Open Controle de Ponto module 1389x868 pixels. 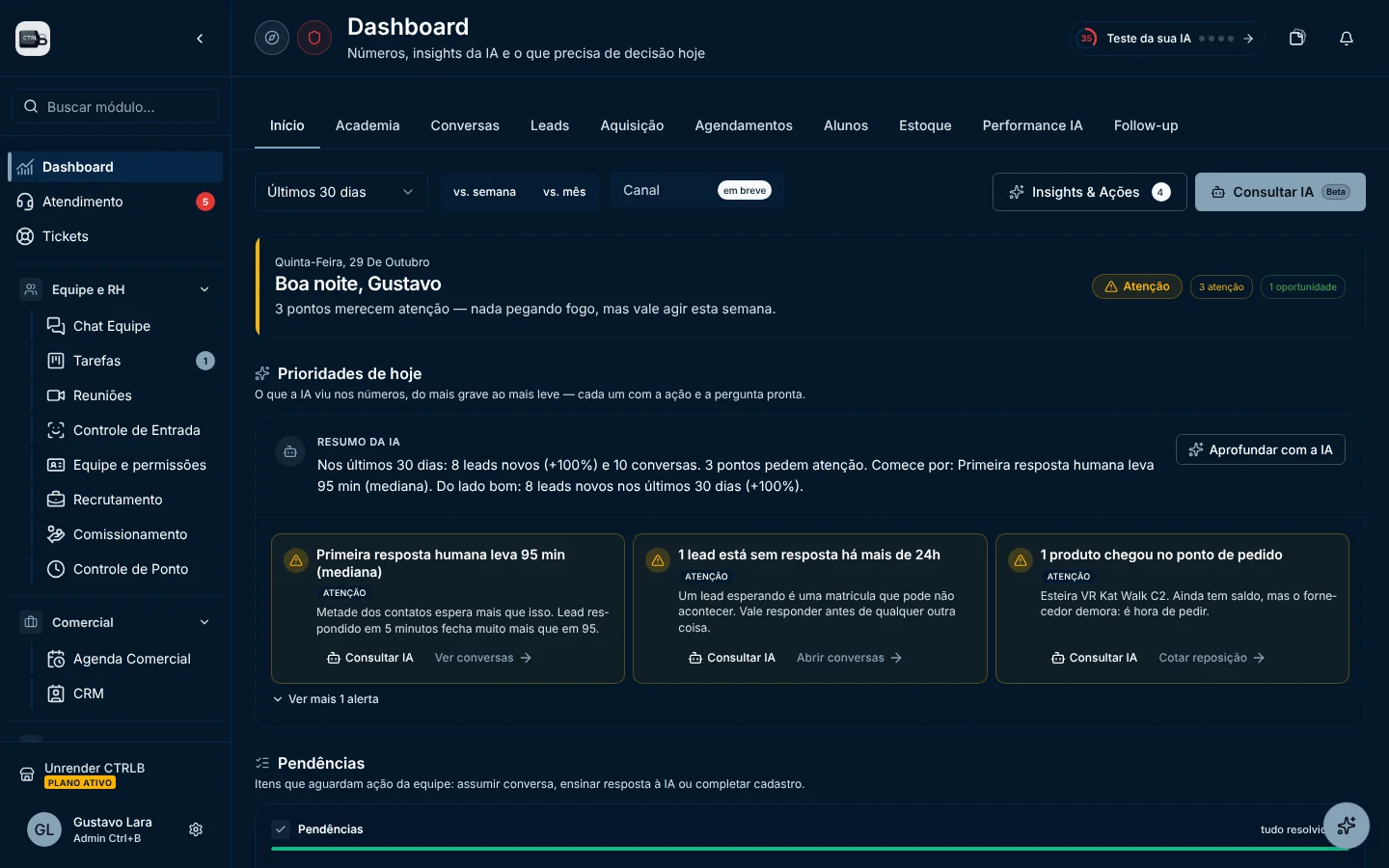point(130,569)
